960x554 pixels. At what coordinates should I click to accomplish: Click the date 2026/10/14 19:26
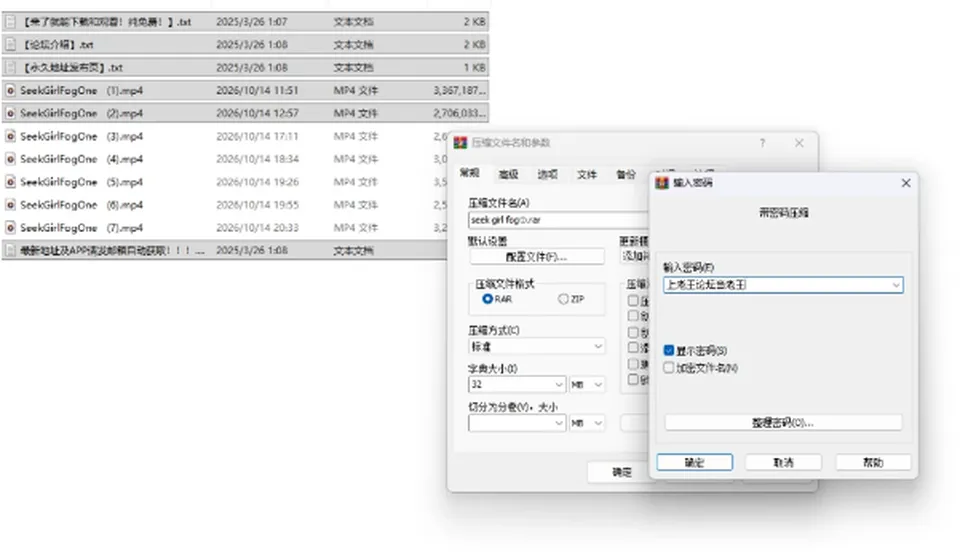[x=257, y=182]
